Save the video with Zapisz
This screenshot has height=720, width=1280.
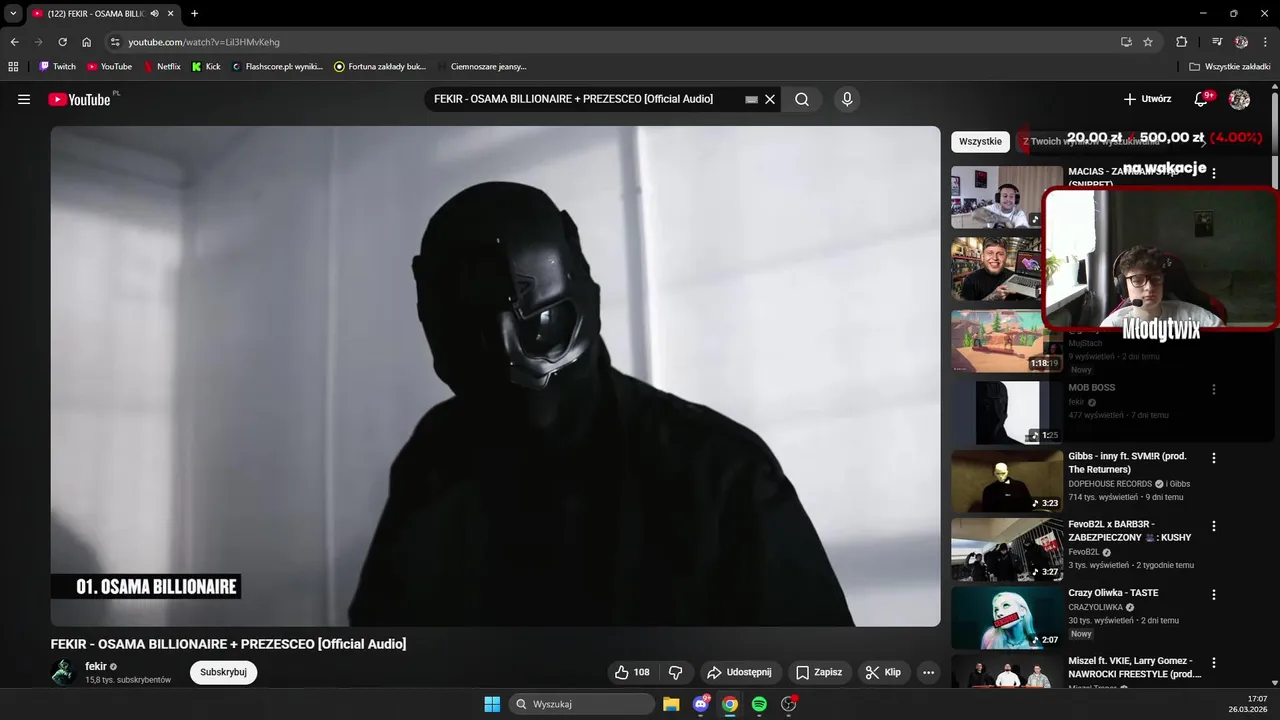(819, 672)
